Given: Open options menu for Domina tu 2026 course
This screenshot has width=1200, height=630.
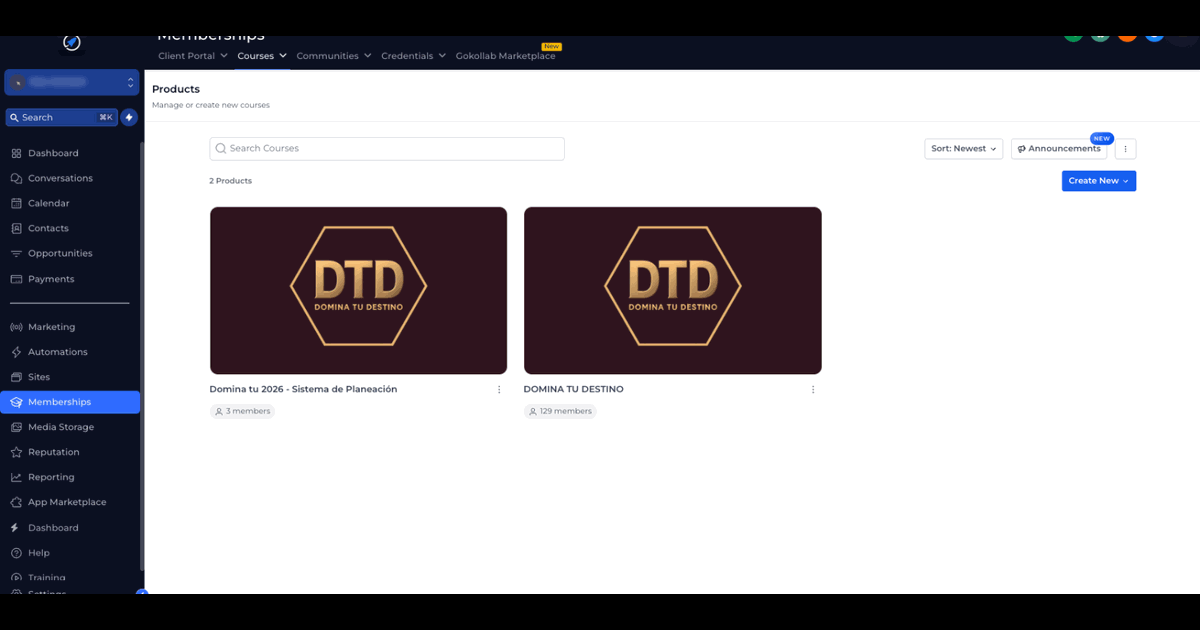Looking at the screenshot, I should click(499, 390).
